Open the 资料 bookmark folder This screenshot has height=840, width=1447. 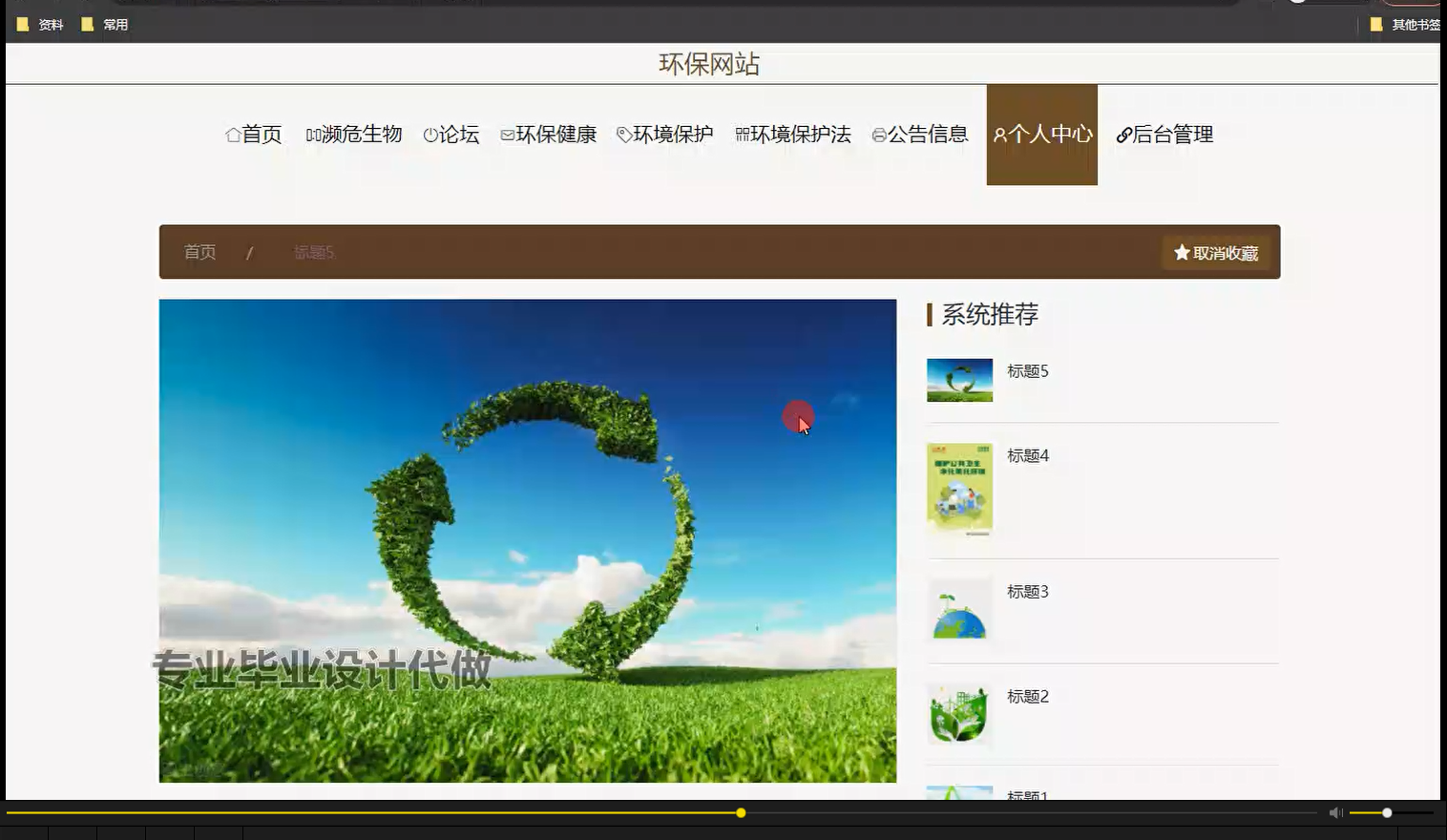point(40,24)
